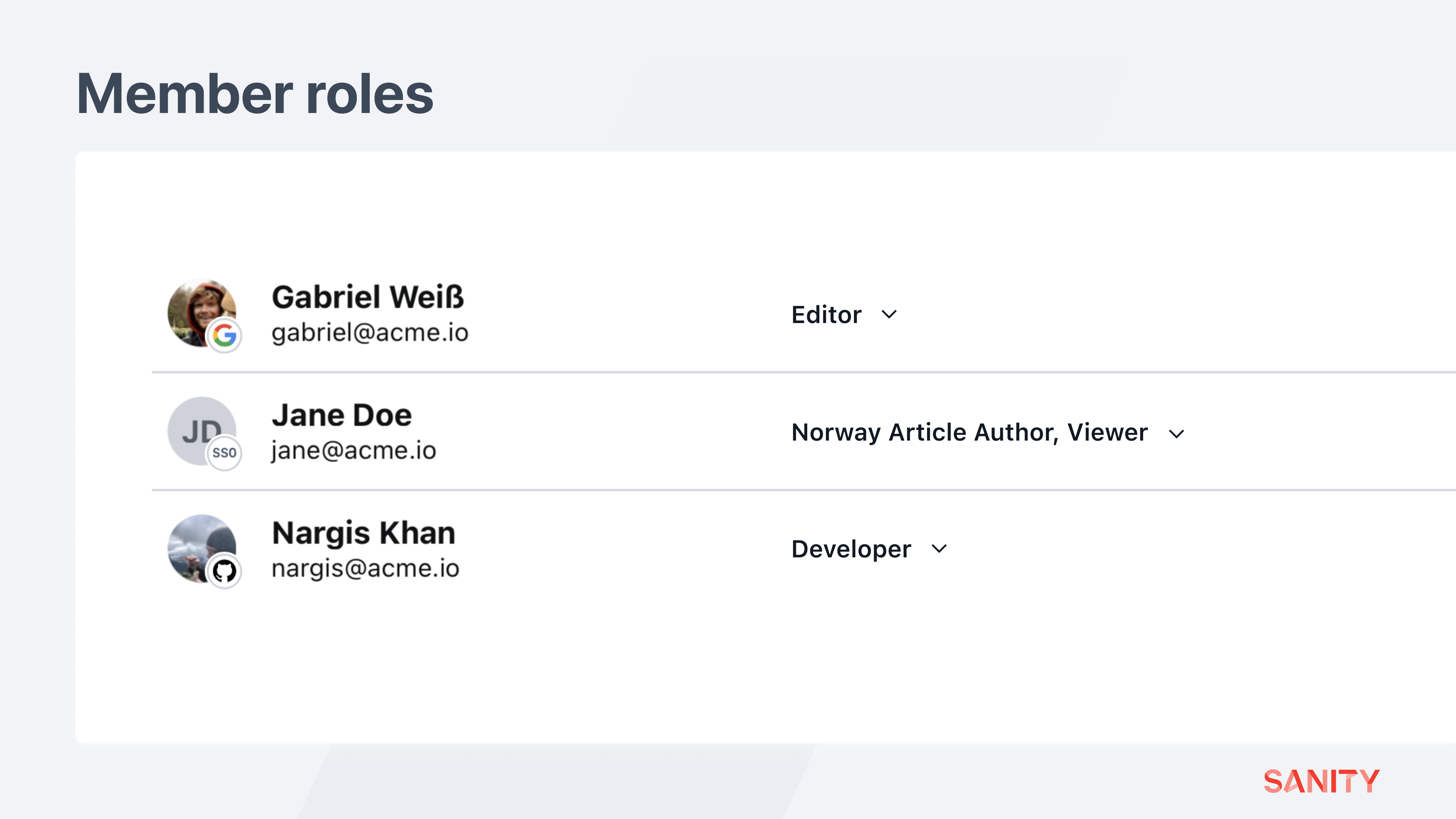Click the chevron next to Developer

[939, 549]
